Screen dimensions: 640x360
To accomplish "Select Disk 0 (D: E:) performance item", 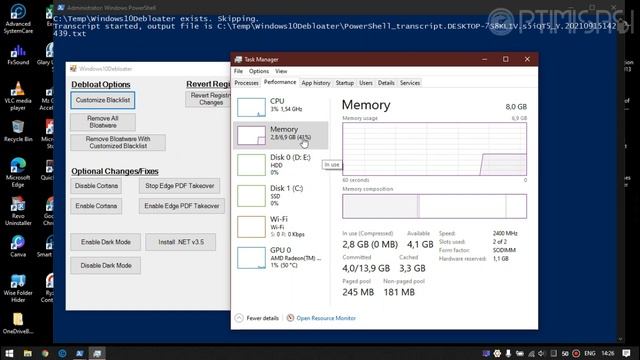I will point(281,164).
